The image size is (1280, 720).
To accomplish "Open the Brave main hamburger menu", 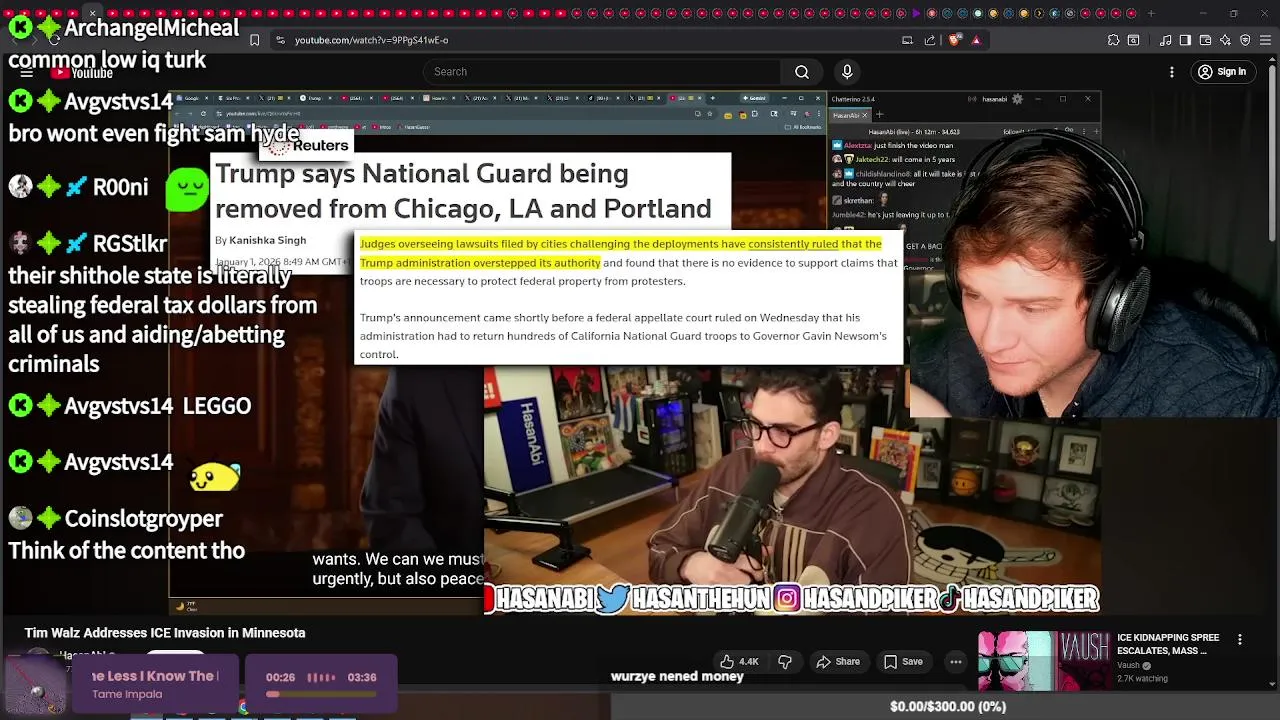I will coord(1264,40).
